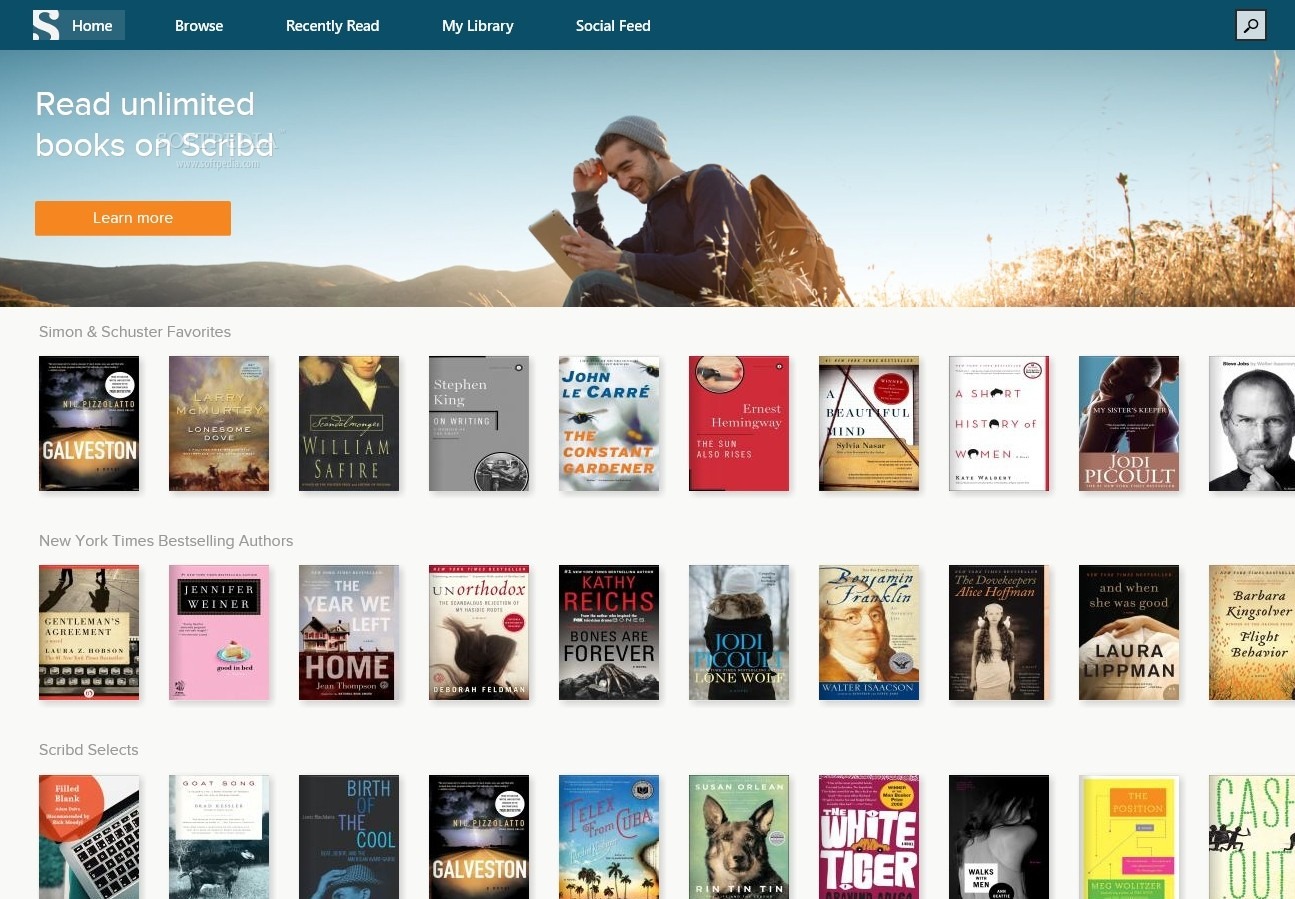Open the Steve Jobs biography cover
Image resolution: width=1295 pixels, height=899 pixels.
pyautogui.click(x=1252, y=423)
